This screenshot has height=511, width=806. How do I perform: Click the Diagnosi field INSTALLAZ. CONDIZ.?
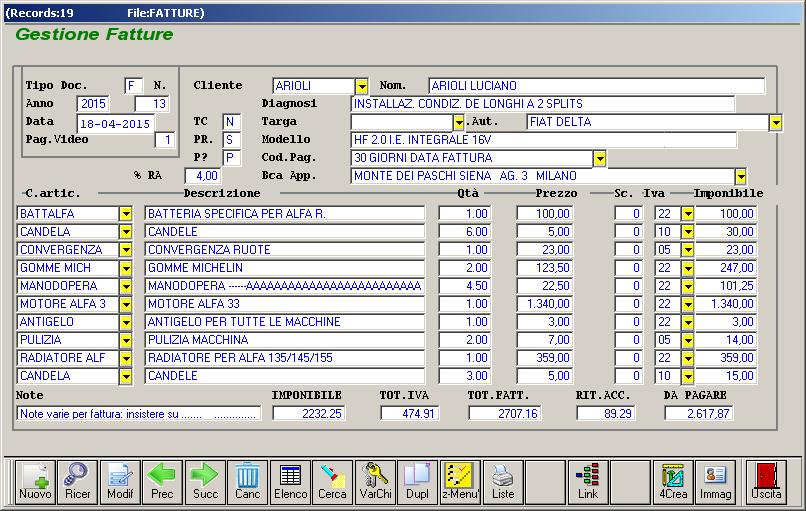coord(543,104)
